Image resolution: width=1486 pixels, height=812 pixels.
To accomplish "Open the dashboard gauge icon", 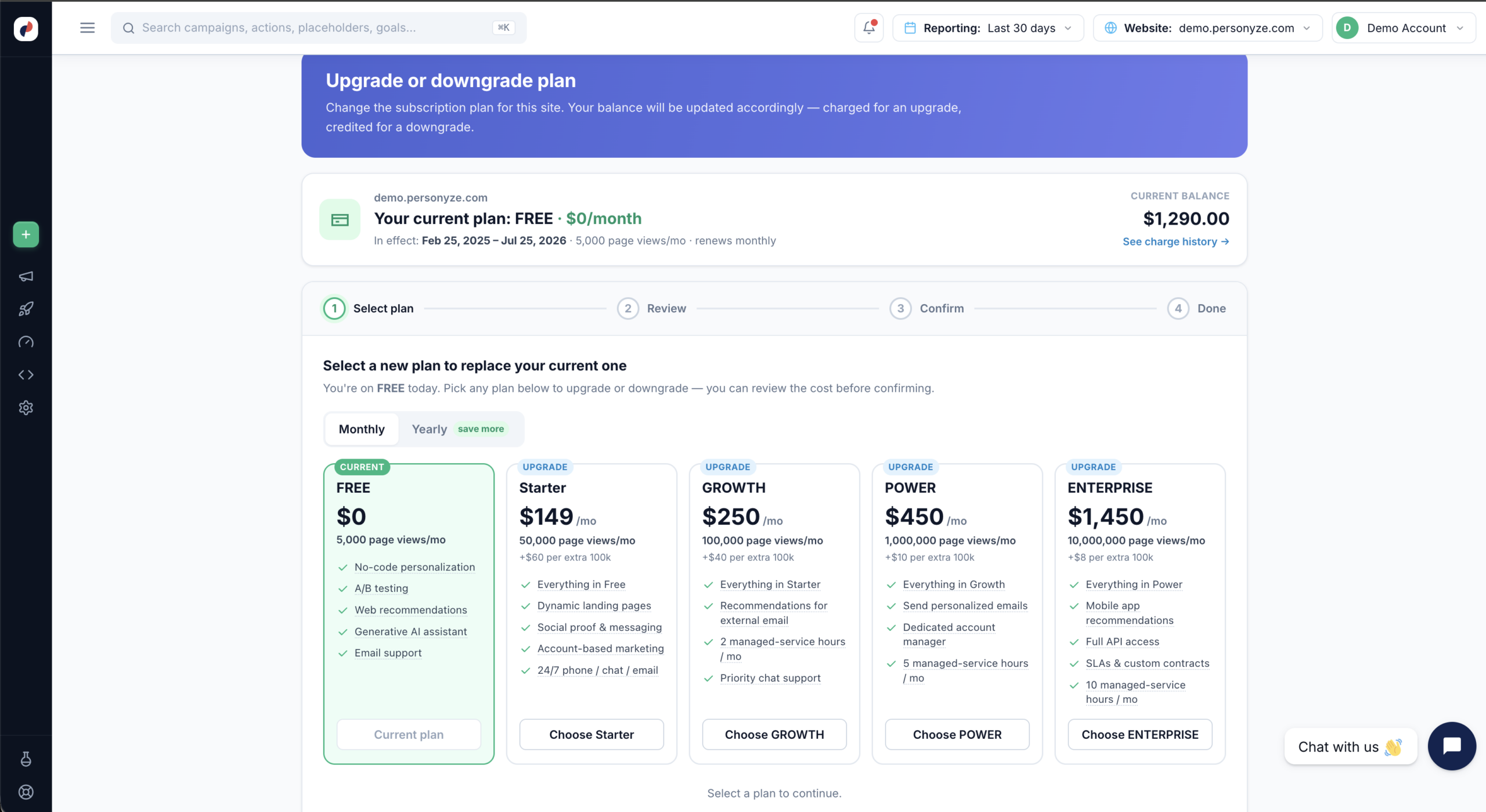I will pos(26,342).
